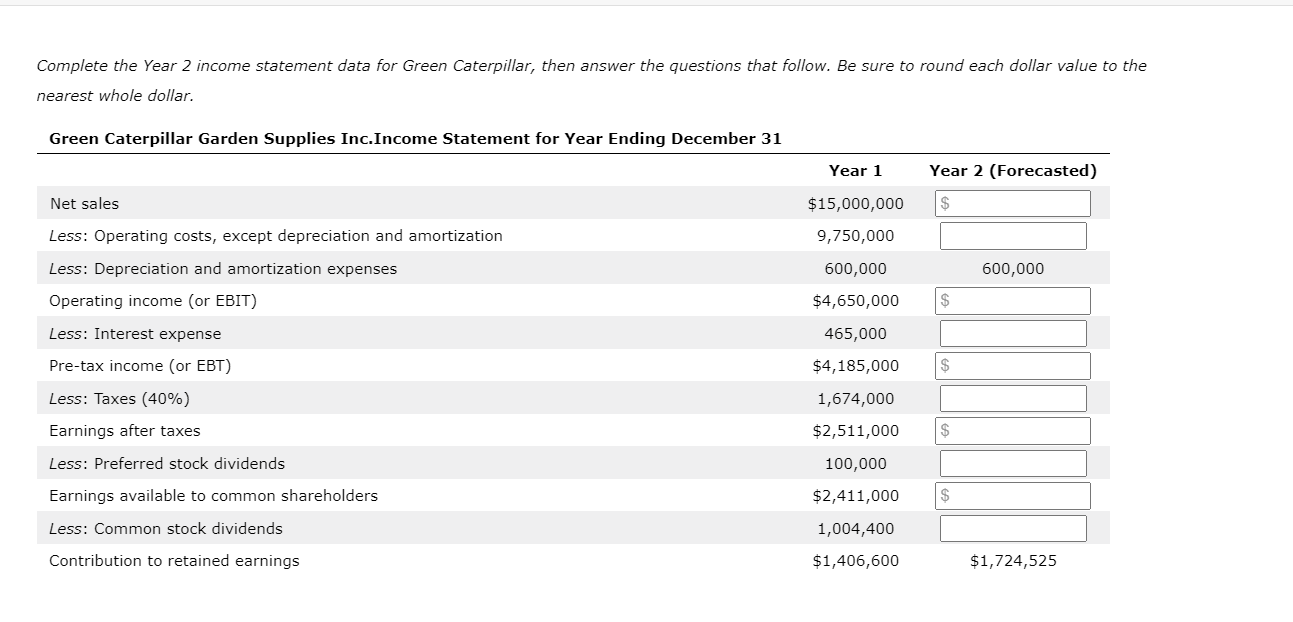Click the Contribution to retained earnings label
1293x622 pixels.
pos(175,560)
